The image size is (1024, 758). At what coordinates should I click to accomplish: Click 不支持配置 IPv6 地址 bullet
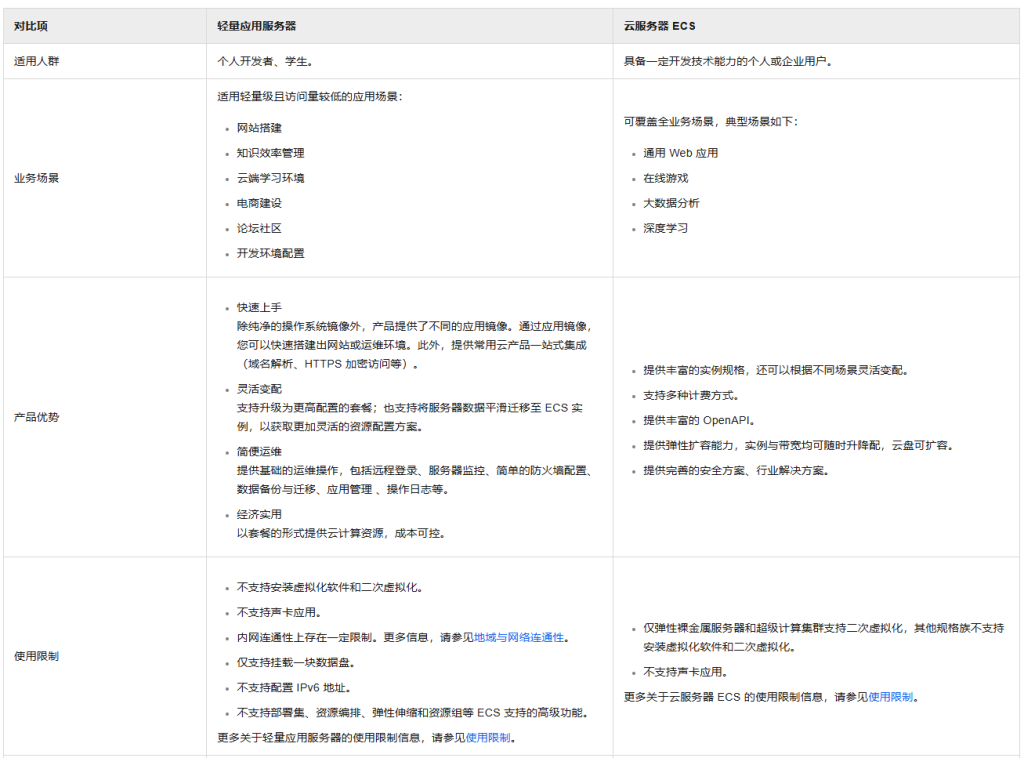[x=294, y=687]
